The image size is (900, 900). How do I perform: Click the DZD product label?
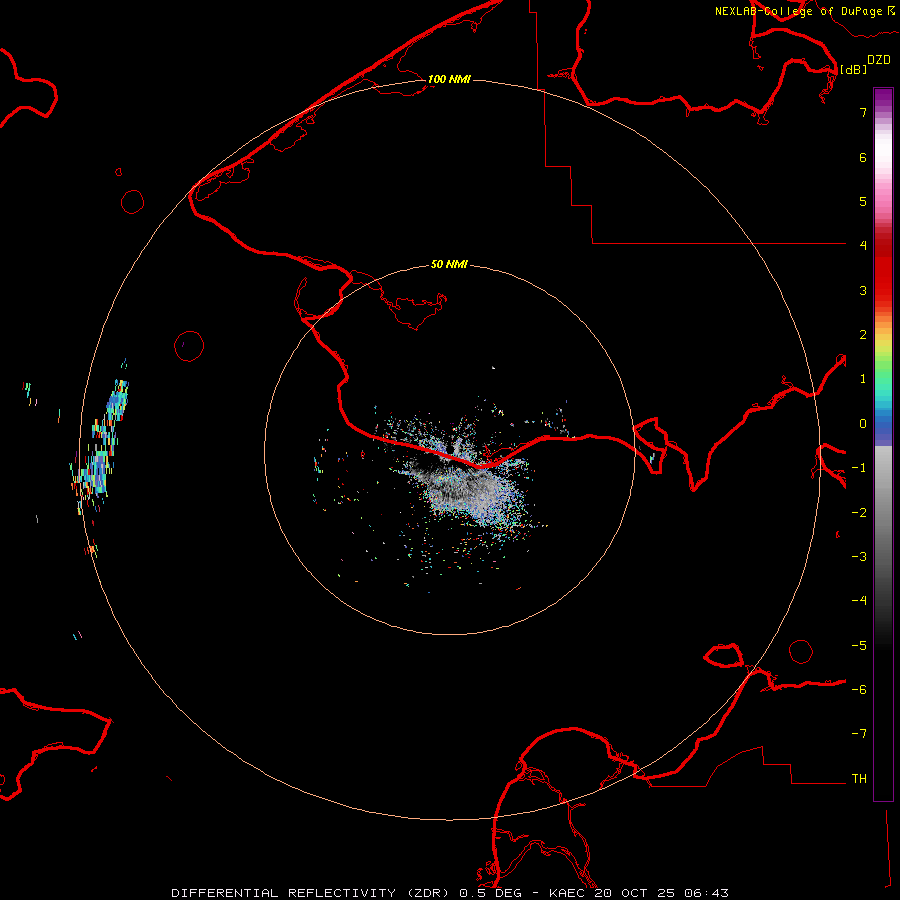pos(879,60)
